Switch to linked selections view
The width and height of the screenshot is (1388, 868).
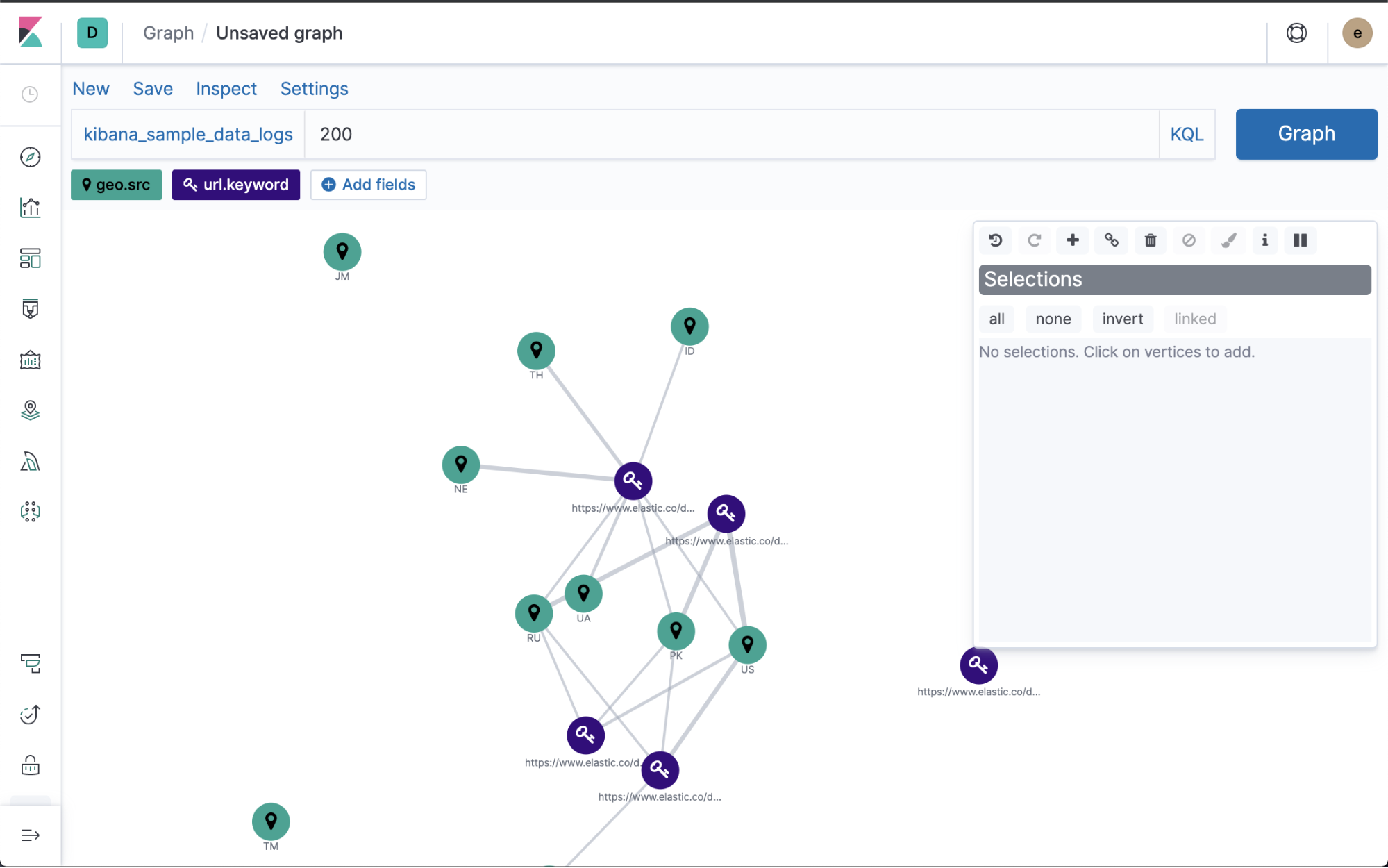pyautogui.click(x=1195, y=318)
